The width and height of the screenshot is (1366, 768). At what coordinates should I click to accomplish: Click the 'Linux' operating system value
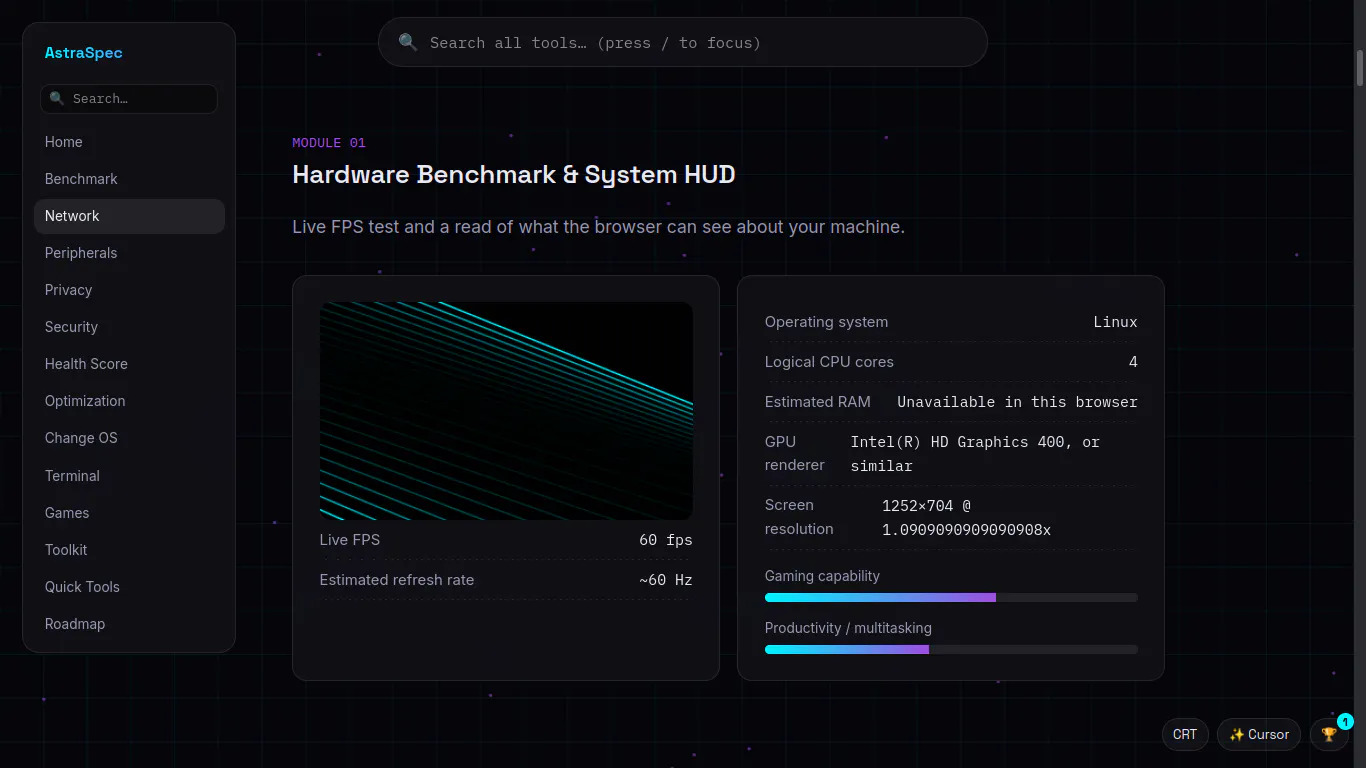tap(1115, 322)
